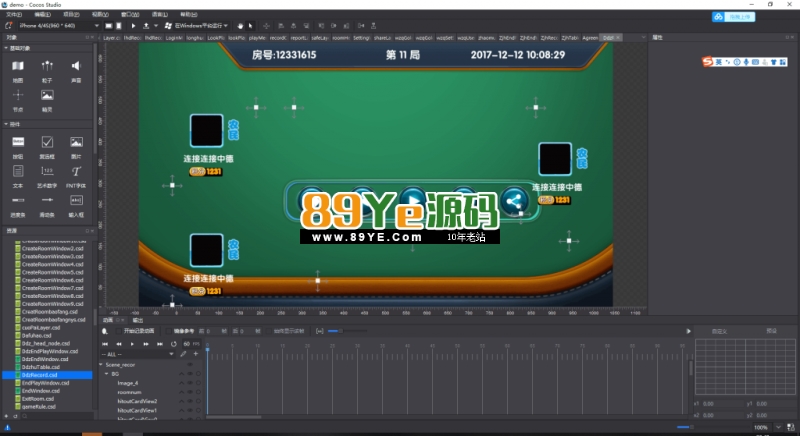Switch to the Output (输出) tab
This screenshot has width=800, height=436.
[x=138, y=320]
